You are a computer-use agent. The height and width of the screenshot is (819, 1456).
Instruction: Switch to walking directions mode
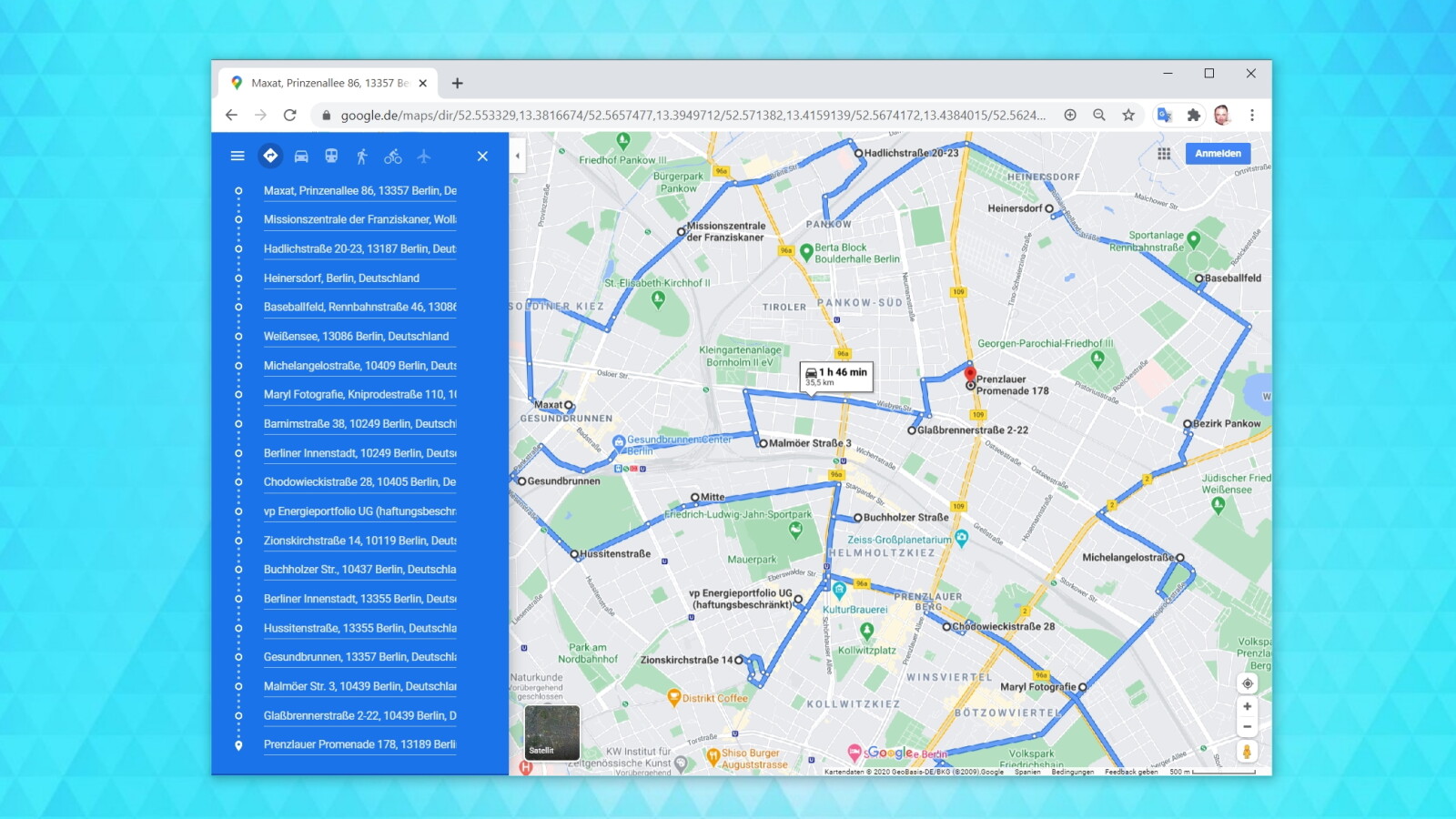(x=361, y=157)
